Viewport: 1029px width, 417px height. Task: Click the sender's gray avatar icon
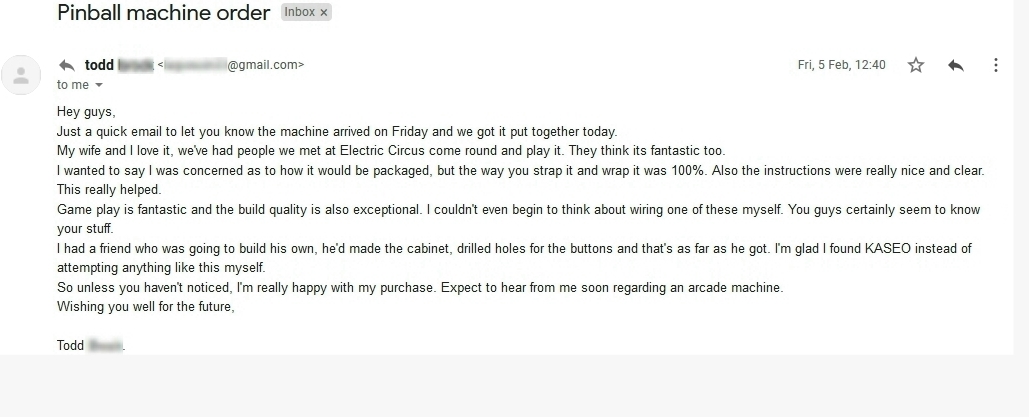click(x=21, y=75)
